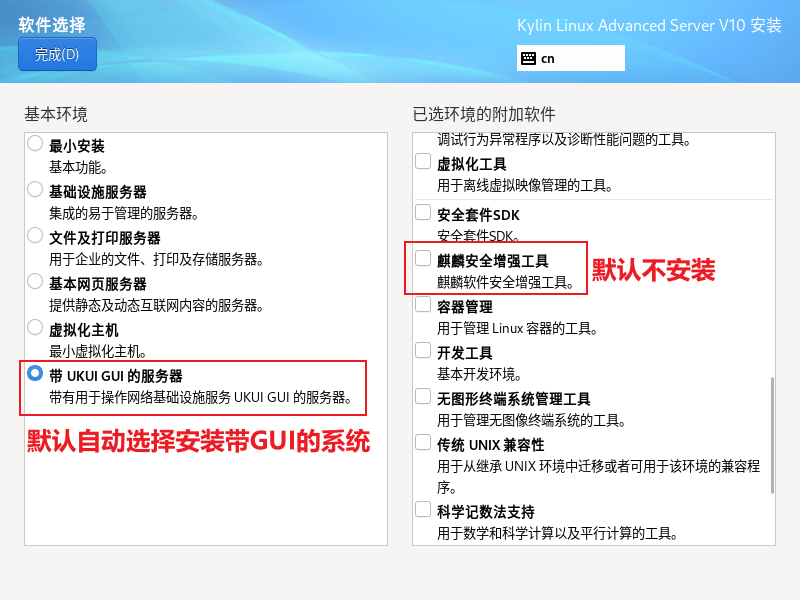The height and width of the screenshot is (600, 800).
Task: Open the cn keyboard layout indicator
Action: click(570, 58)
